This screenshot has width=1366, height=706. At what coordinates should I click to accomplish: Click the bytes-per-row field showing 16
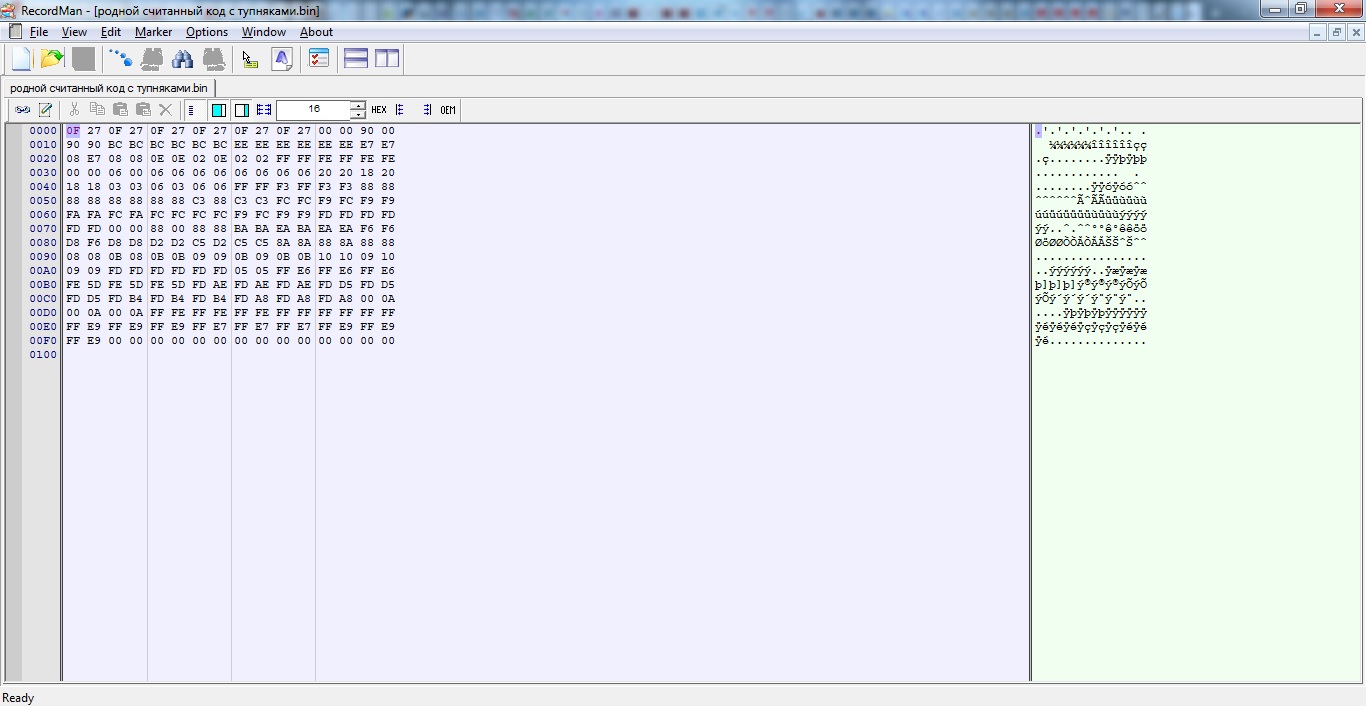313,110
